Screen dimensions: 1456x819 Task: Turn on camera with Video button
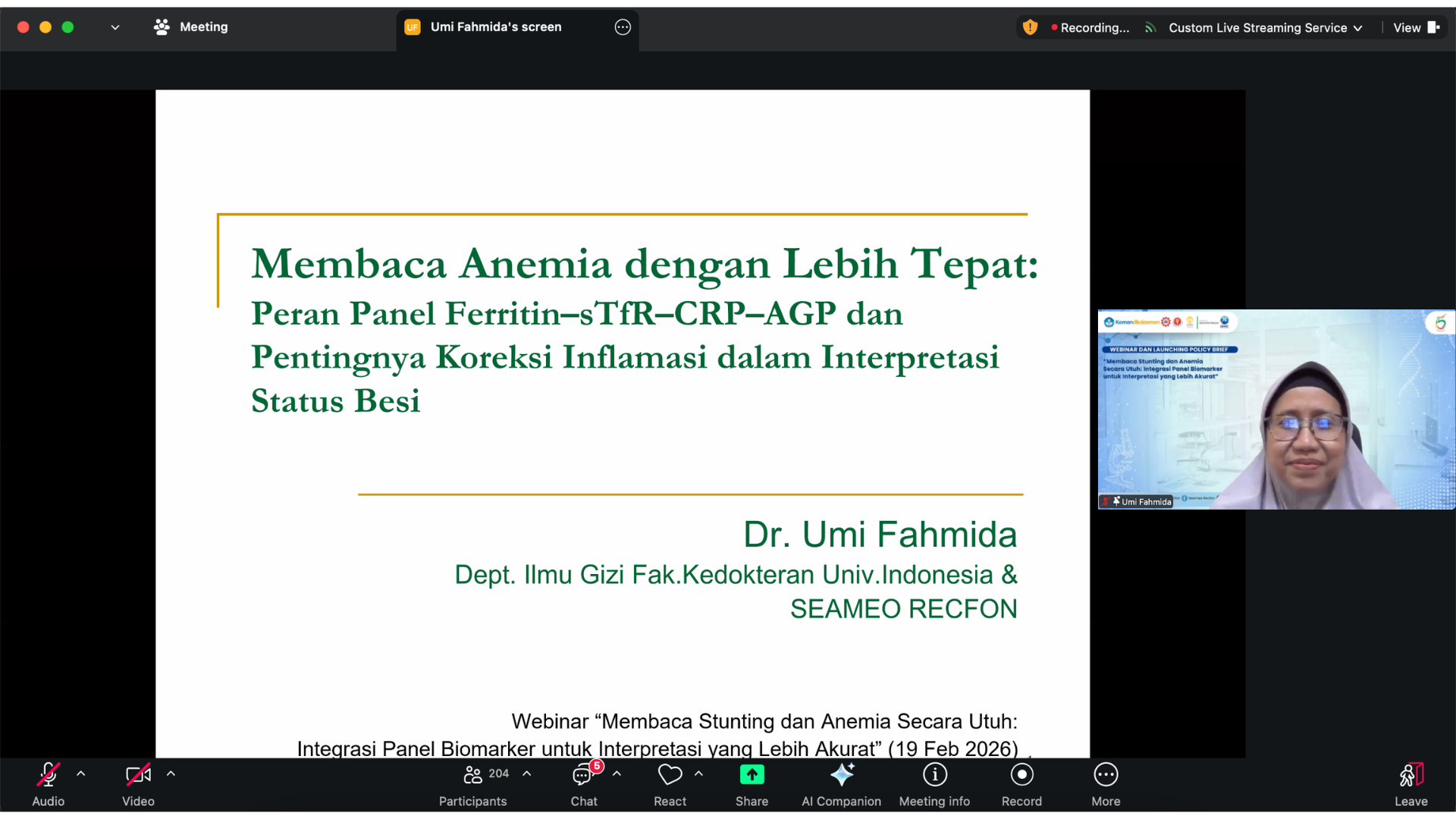click(138, 775)
